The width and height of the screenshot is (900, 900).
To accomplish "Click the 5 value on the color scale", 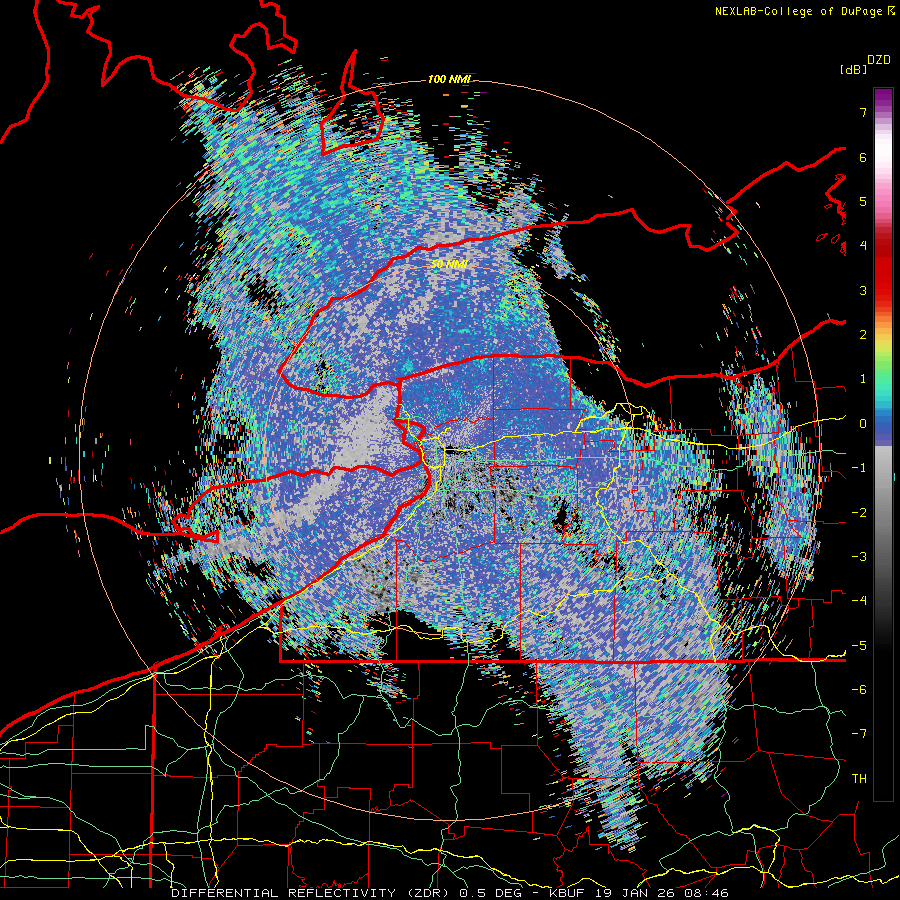I will pyautogui.click(x=863, y=201).
